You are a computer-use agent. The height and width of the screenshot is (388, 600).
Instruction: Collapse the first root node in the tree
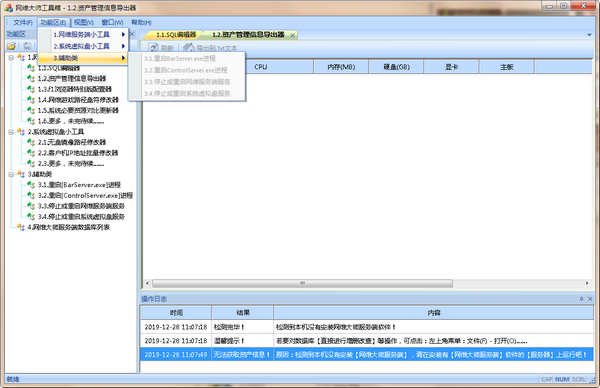click(11, 57)
